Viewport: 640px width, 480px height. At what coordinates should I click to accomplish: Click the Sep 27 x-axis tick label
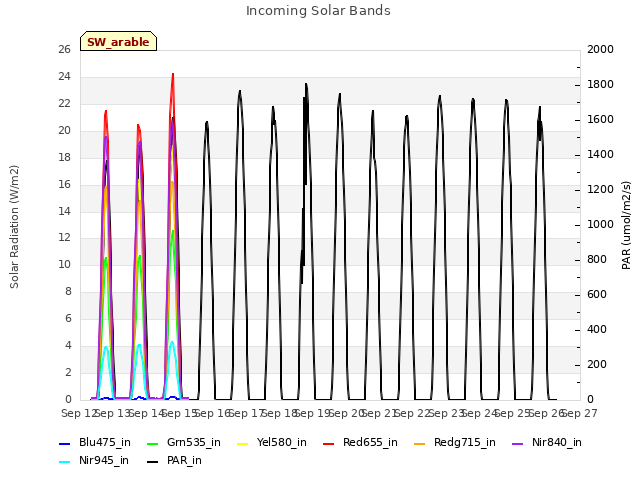tap(580, 413)
